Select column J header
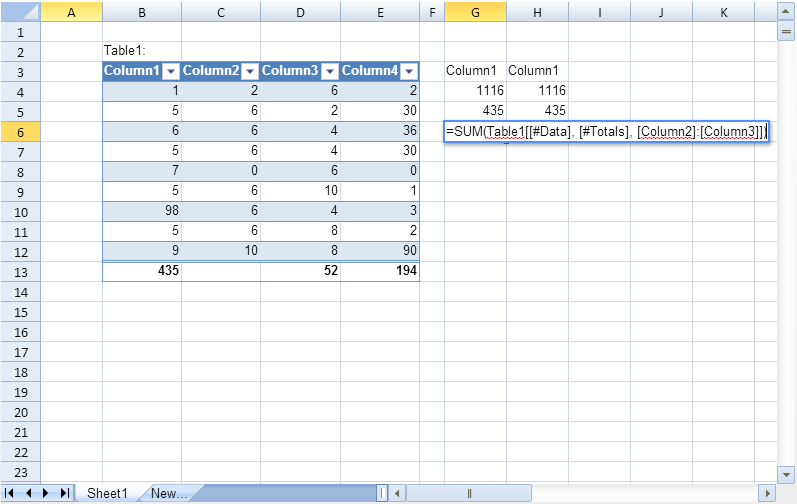The image size is (797, 504). pos(661,12)
